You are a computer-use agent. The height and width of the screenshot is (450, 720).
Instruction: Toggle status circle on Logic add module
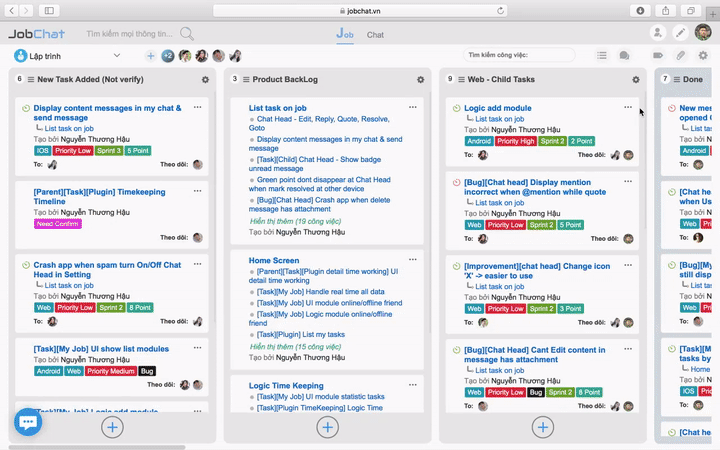(x=456, y=108)
